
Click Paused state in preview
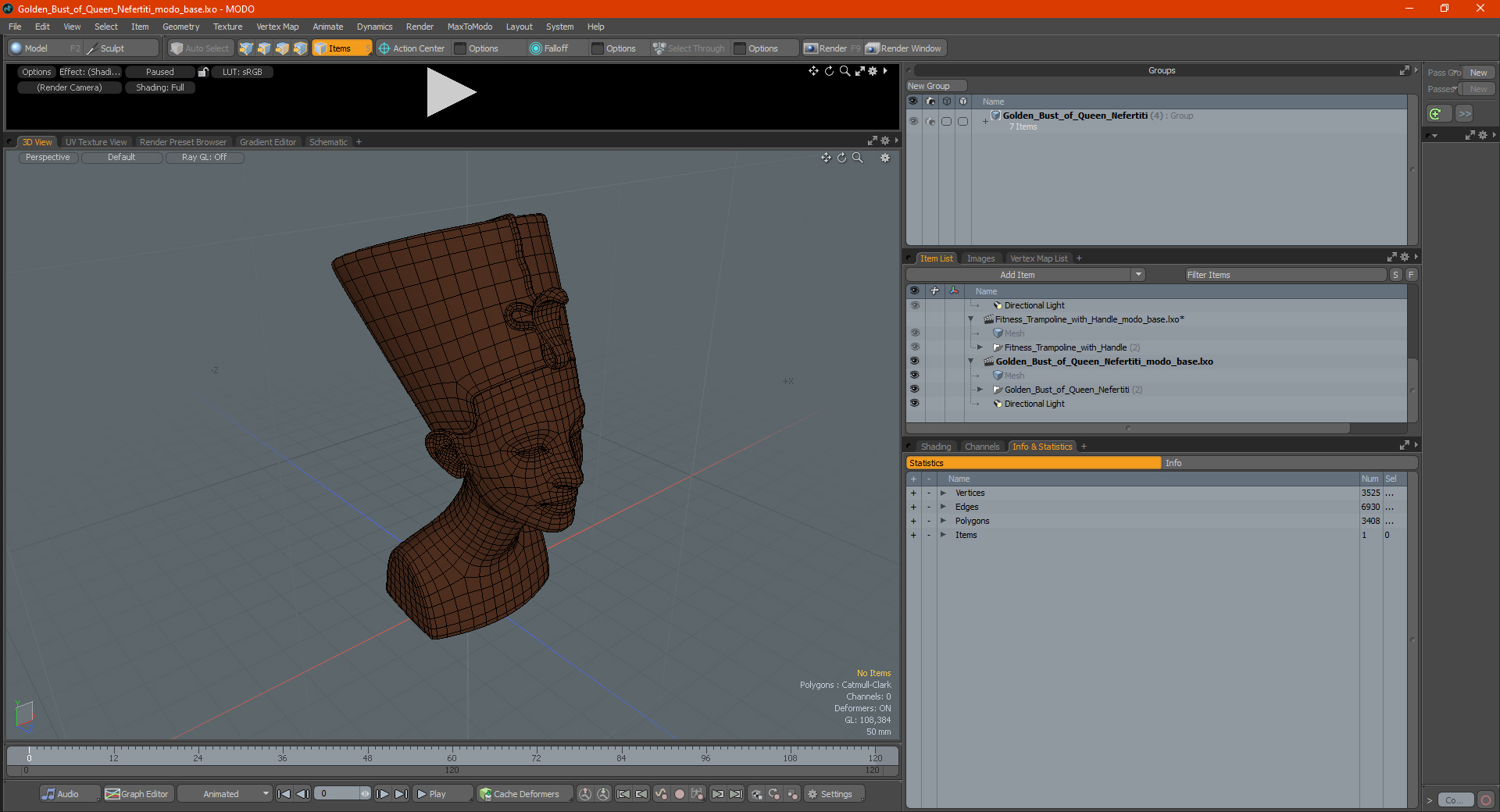[160, 72]
